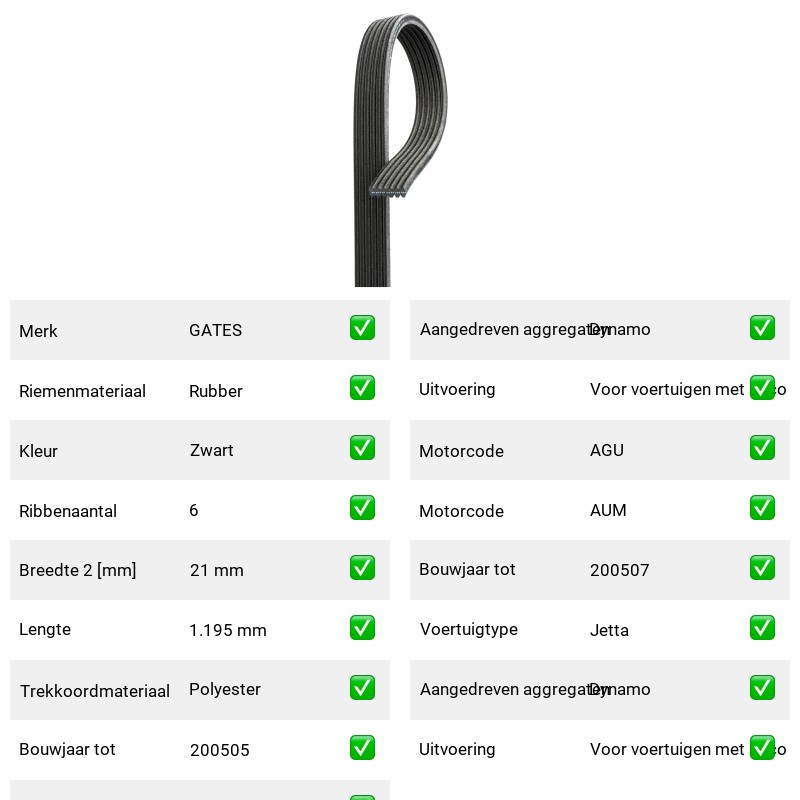
Task: Click the first Aangedreven aggregaten label
Action: [515, 330]
